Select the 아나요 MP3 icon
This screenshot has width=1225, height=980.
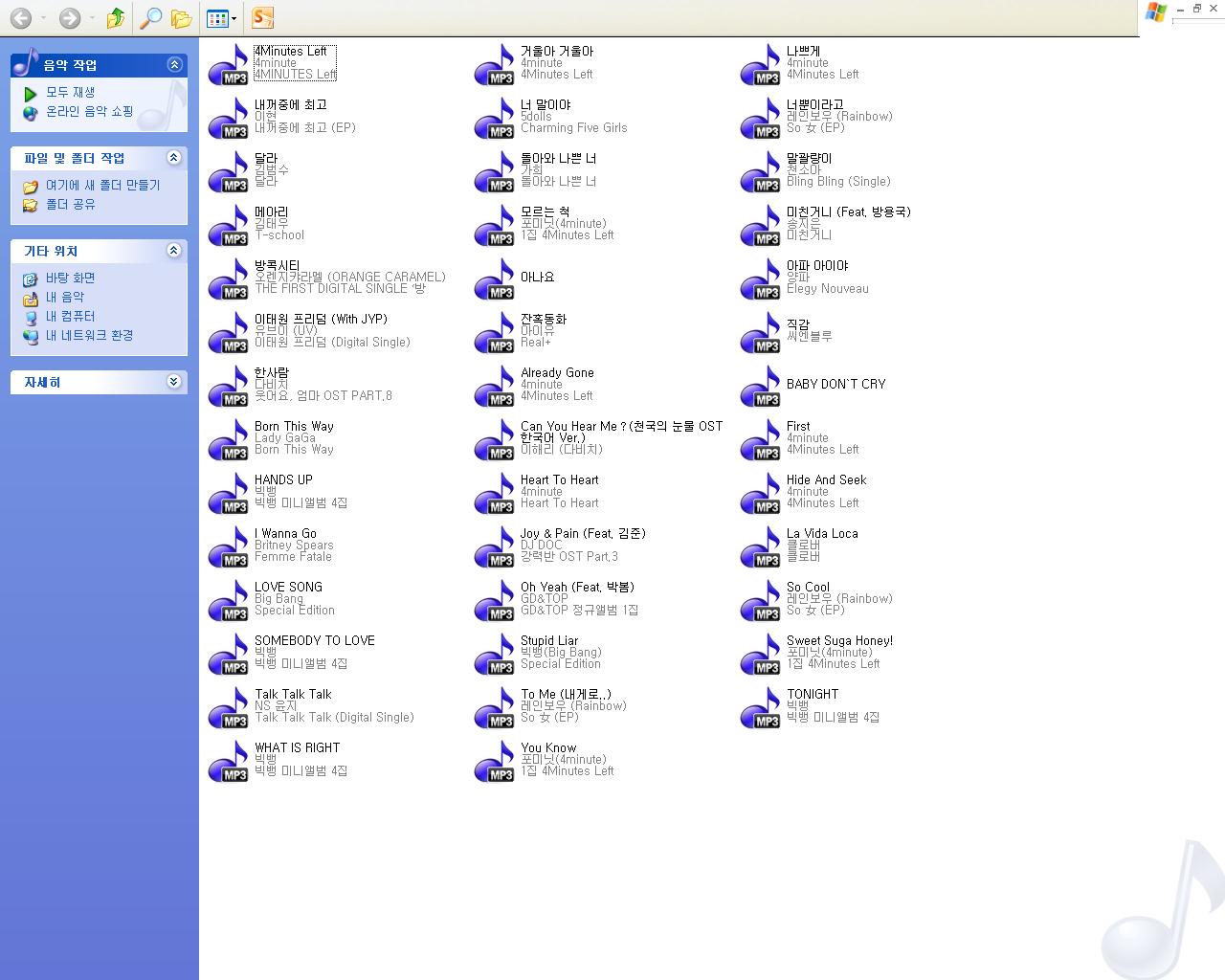pyautogui.click(x=495, y=278)
